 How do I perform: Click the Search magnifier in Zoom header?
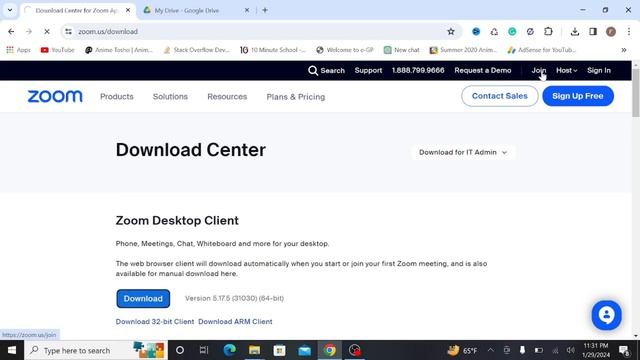tap(313, 71)
